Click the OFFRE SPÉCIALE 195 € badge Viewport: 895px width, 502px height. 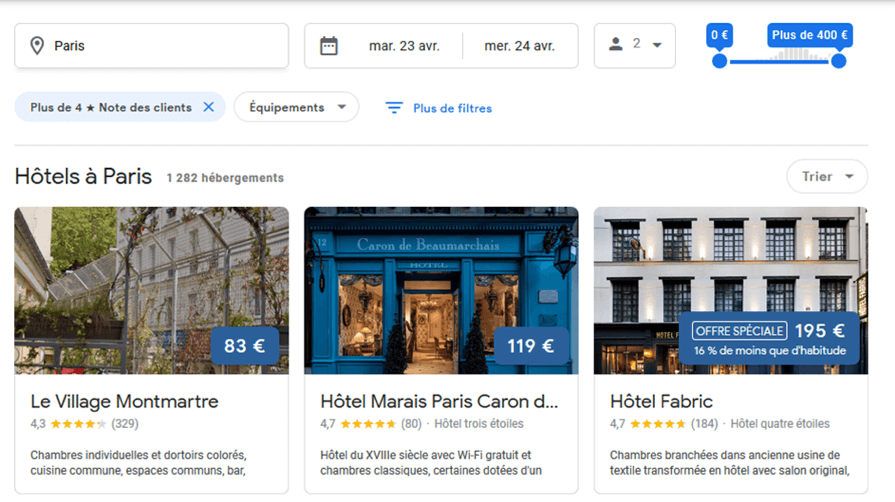point(768,339)
